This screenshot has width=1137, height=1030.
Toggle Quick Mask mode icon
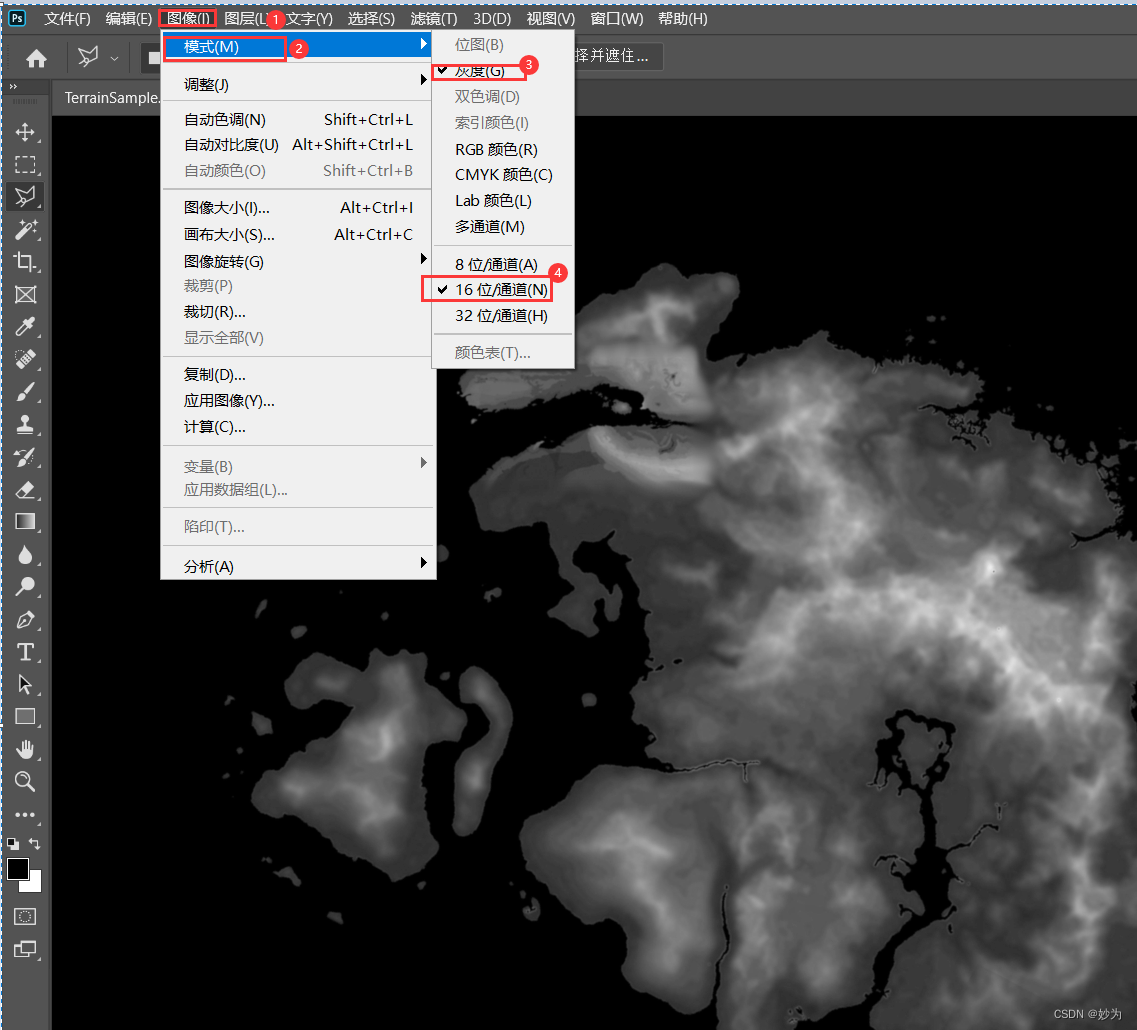25,917
